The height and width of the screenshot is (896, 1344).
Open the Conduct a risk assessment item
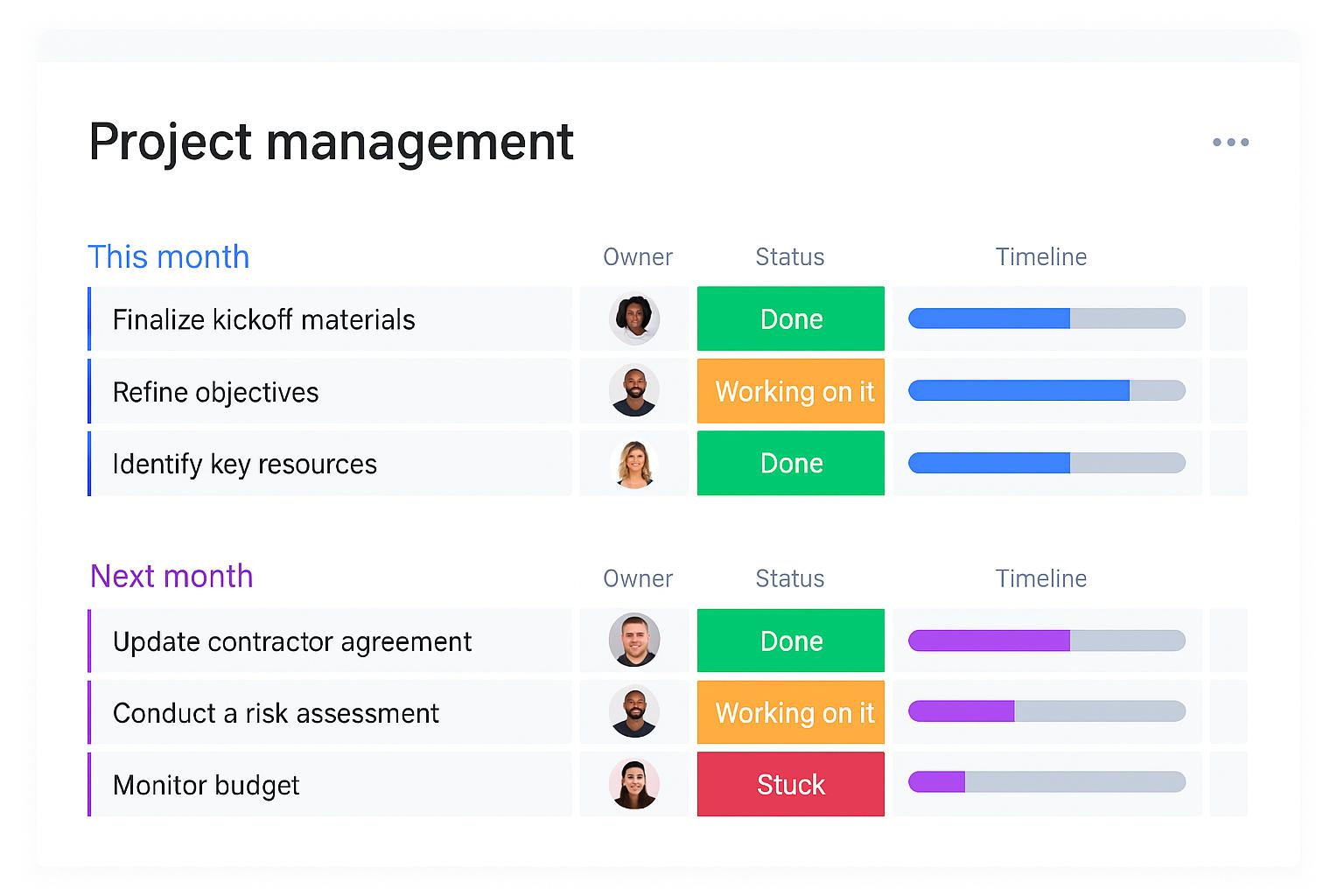276,713
